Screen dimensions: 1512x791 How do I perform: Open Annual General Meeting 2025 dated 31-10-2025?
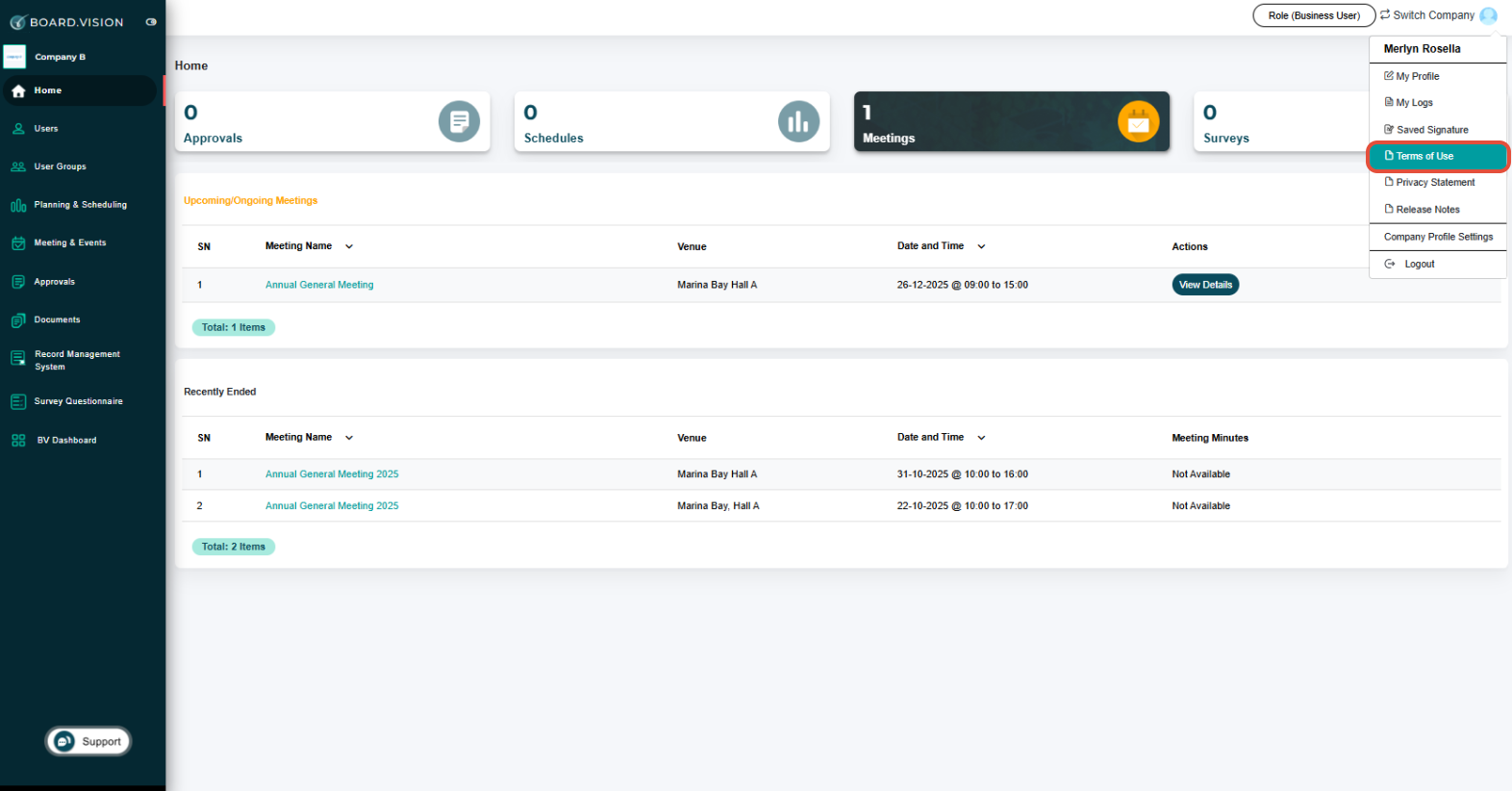[x=332, y=474]
